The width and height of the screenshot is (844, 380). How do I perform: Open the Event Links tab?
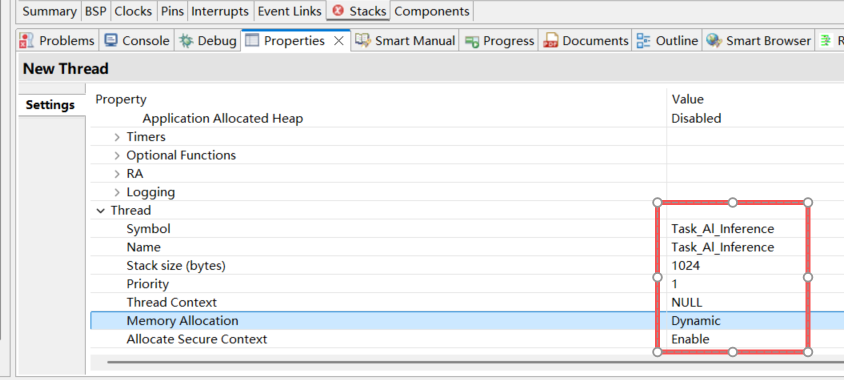(290, 11)
